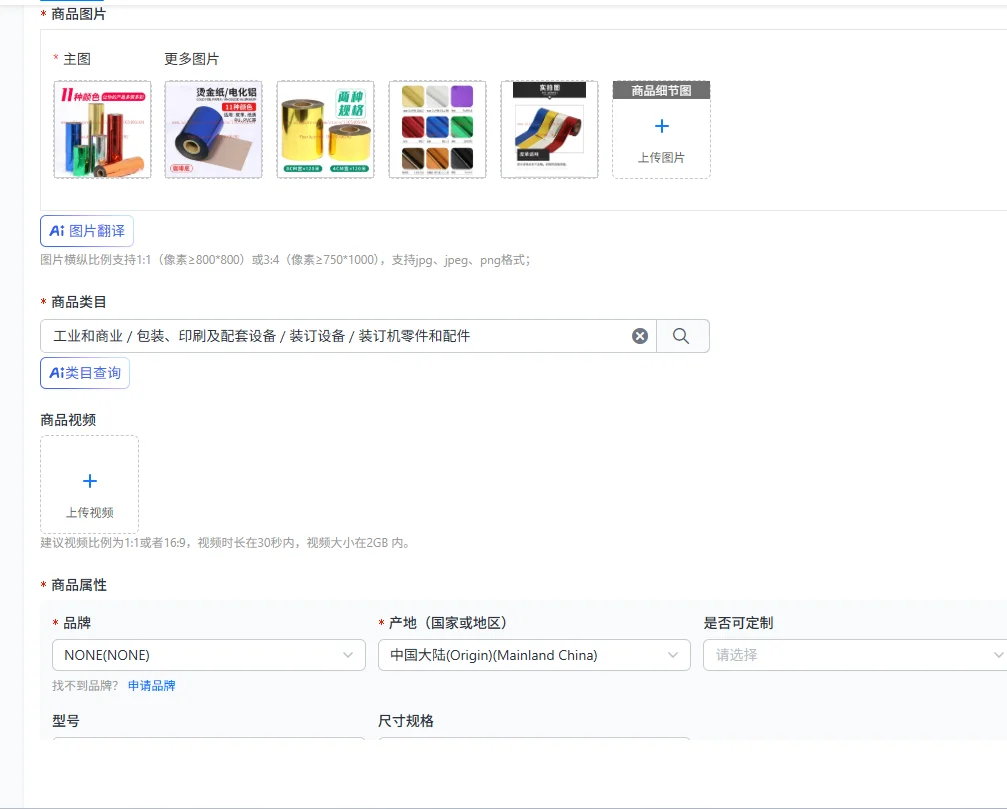Image resolution: width=1007 pixels, height=809 pixels.
Task: Click the 更多图片 heading
Action: (x=191, y=59)
